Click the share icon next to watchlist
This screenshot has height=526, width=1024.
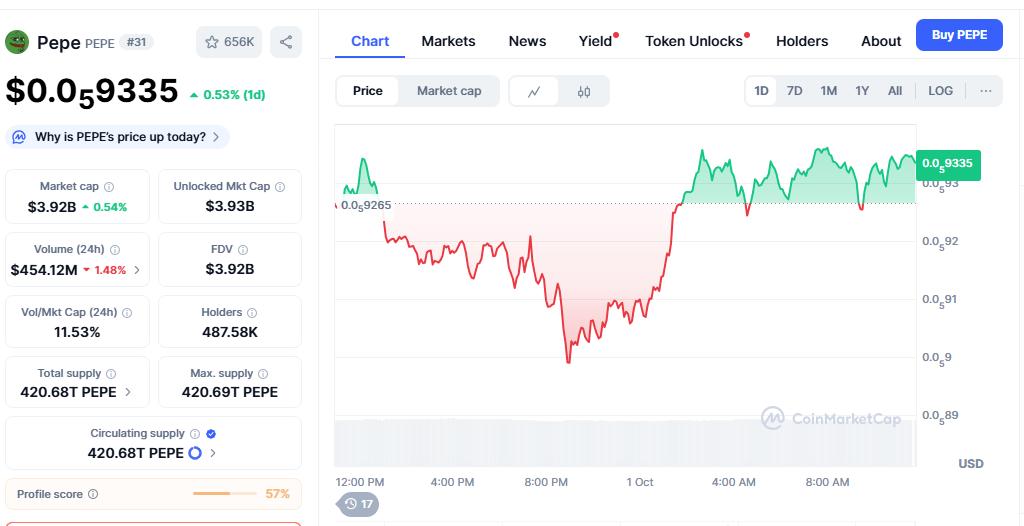pos(286,42)
